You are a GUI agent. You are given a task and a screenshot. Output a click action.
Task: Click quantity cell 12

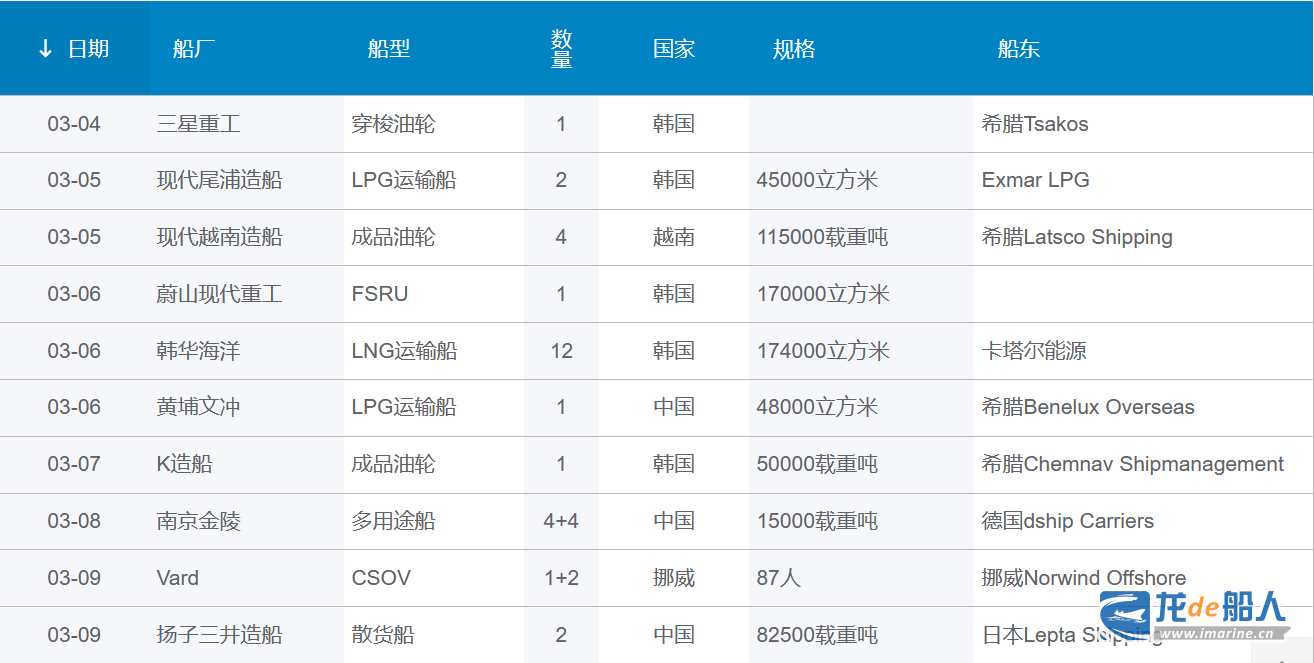point(561,351)
